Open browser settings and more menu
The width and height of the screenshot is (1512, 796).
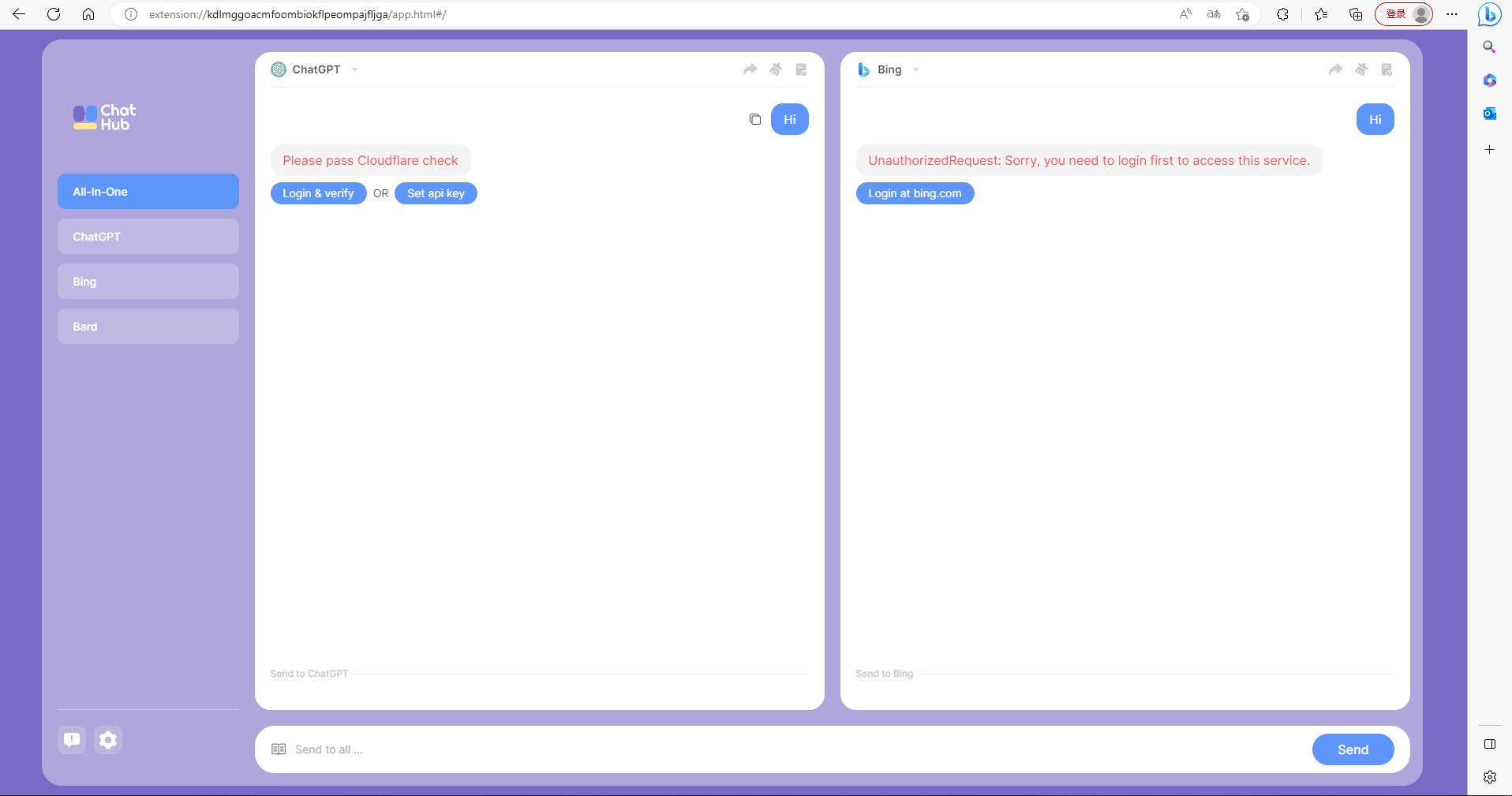[x=1452, y=14]
